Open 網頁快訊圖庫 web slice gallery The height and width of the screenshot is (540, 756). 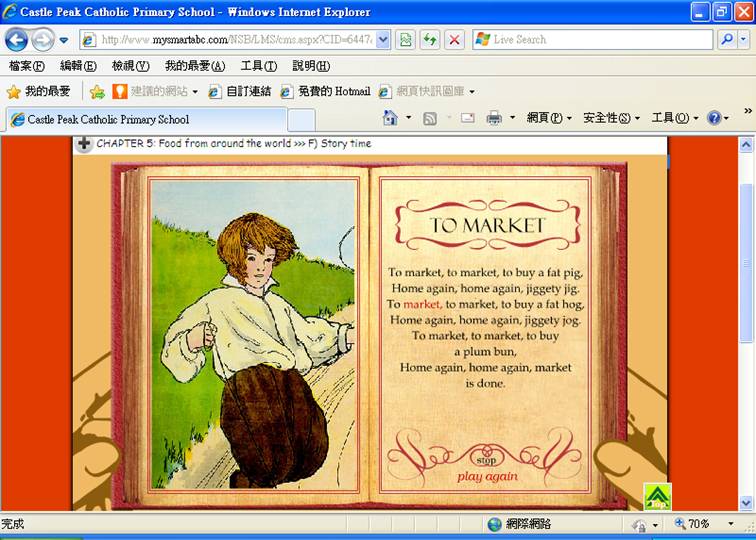pyautogui.click(x=426, y=91)
